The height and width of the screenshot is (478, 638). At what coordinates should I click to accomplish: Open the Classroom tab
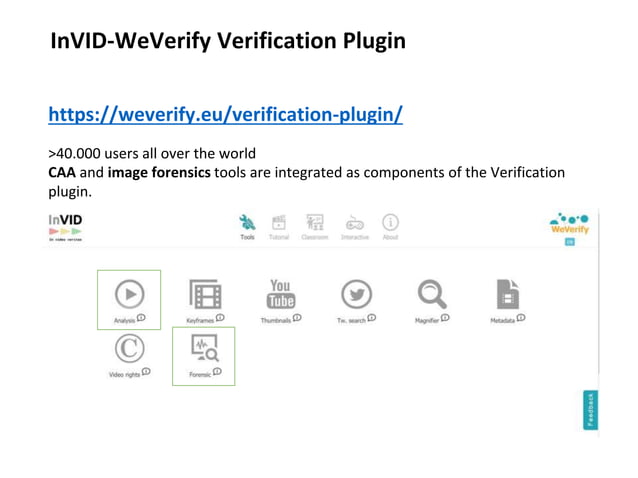click(315, 227)
